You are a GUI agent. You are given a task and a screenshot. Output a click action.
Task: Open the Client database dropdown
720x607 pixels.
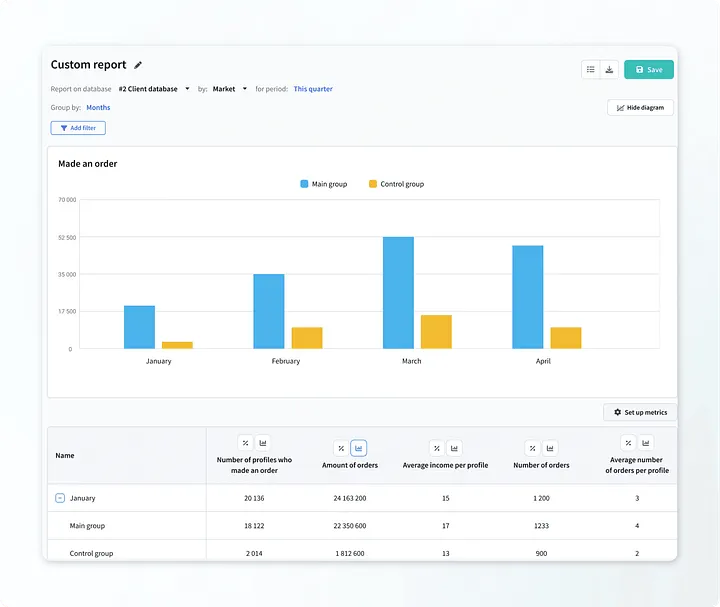154,89
